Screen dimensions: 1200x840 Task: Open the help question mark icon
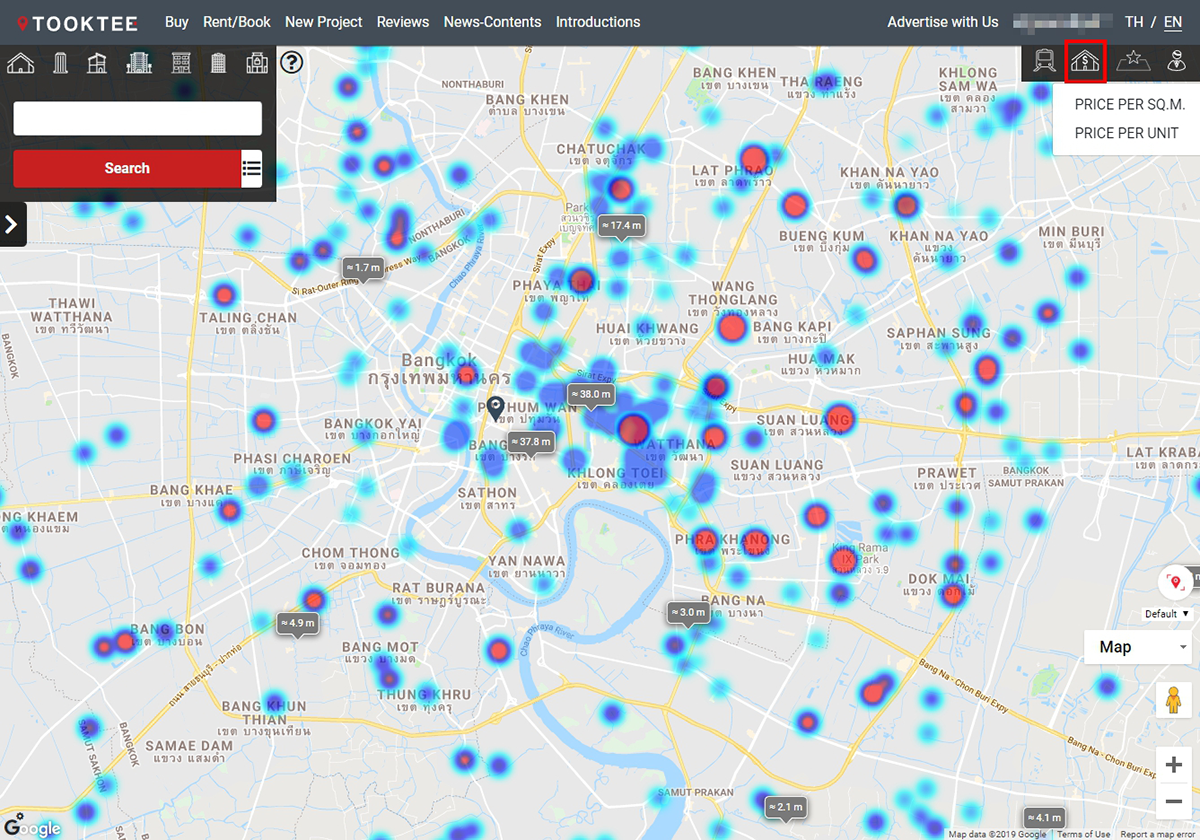291,63
